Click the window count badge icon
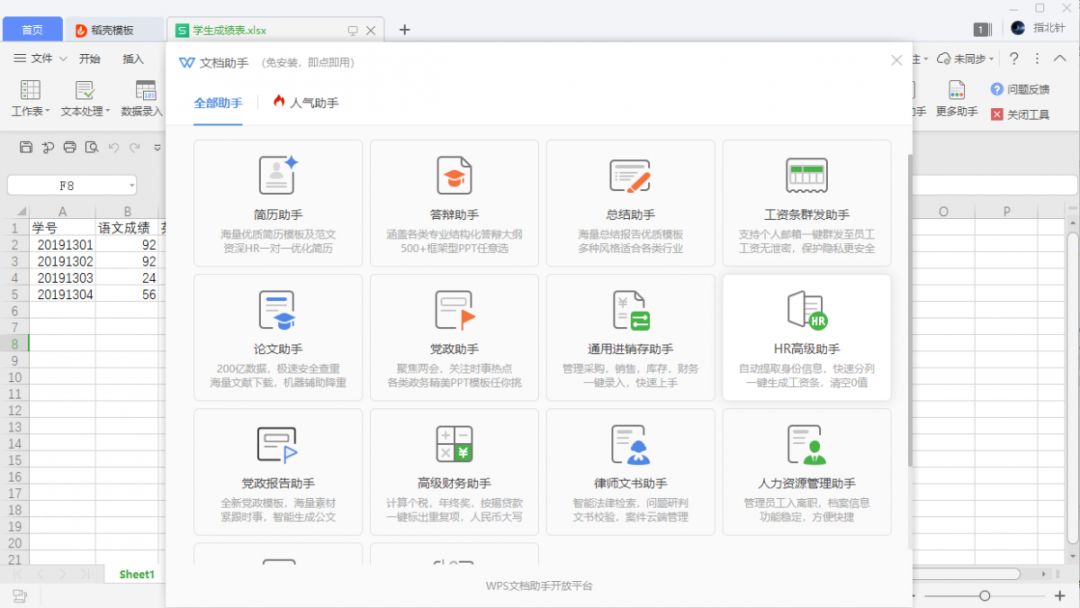The image size is (1080, 608). pos(982,29)
